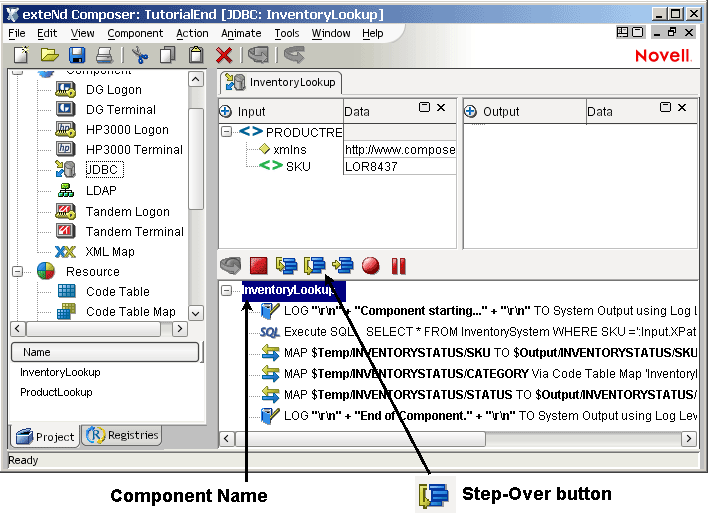The width and height of the screenshot is (708, 518).
Task: Click the Copy toolbar icon
Action: (168, 55)
